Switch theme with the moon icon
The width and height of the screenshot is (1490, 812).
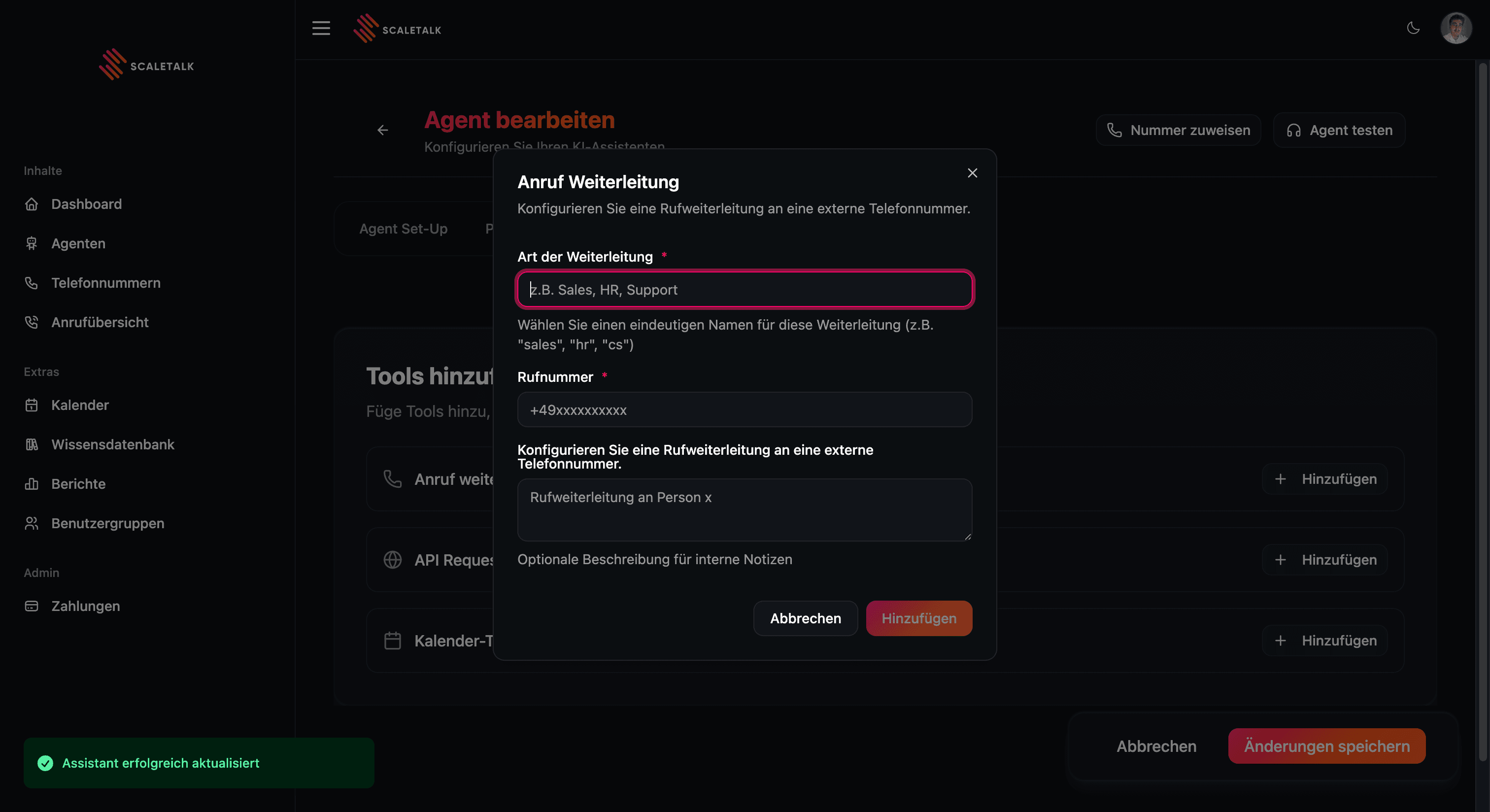tap(1413, 28)
